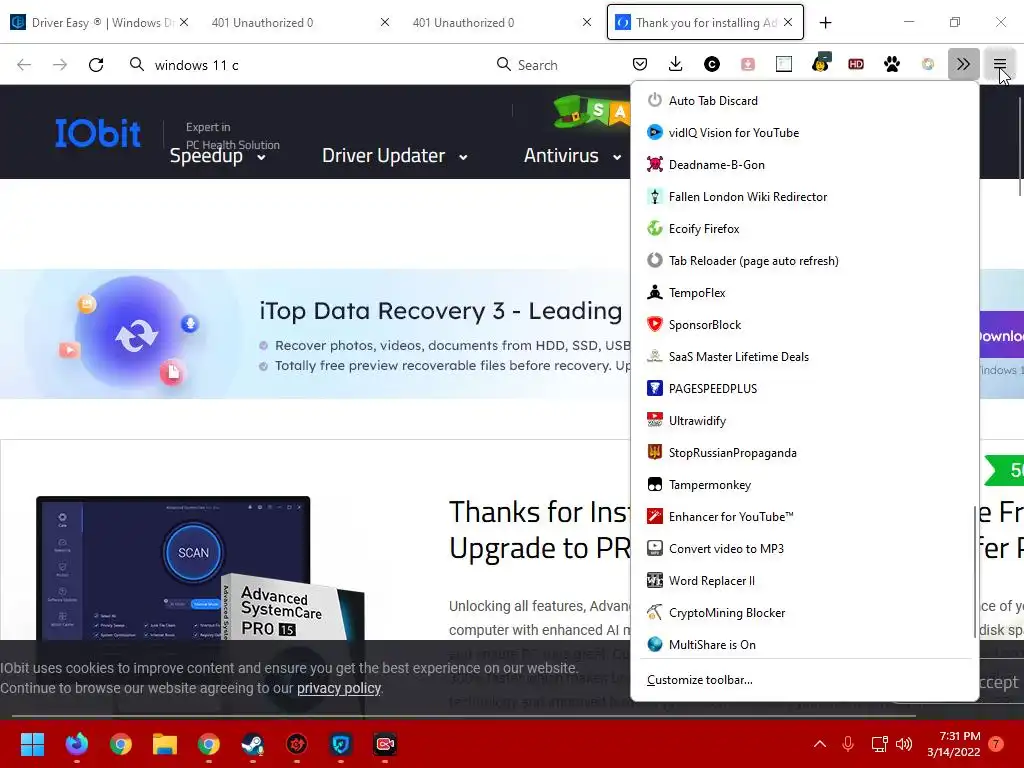Go back to previous page
1024x768 pixels.
pyautogui.click(x=24, y=65)
